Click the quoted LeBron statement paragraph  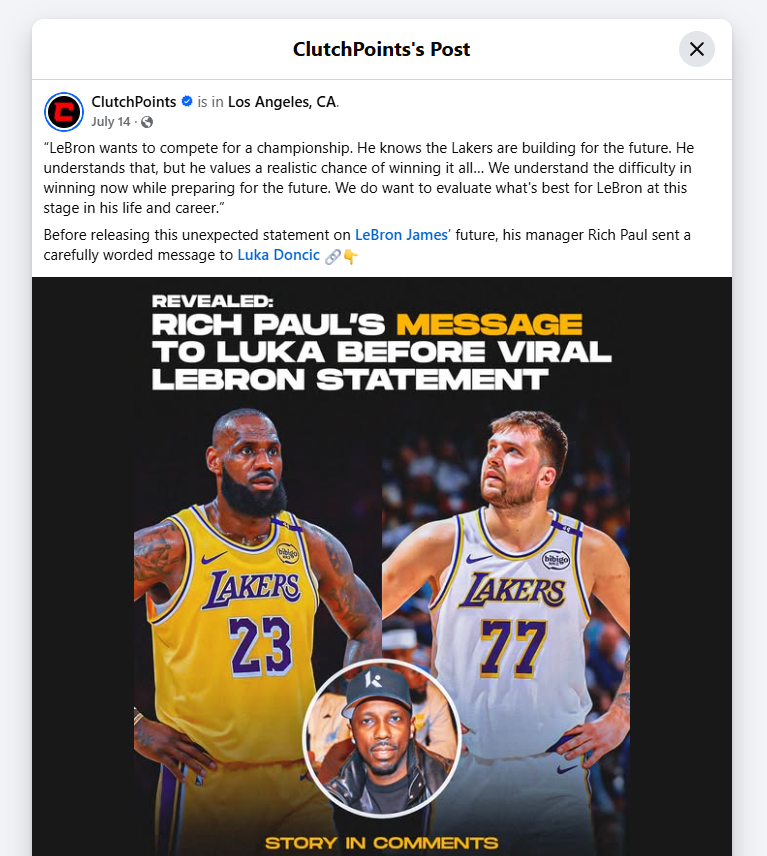(x=368, y=178)
